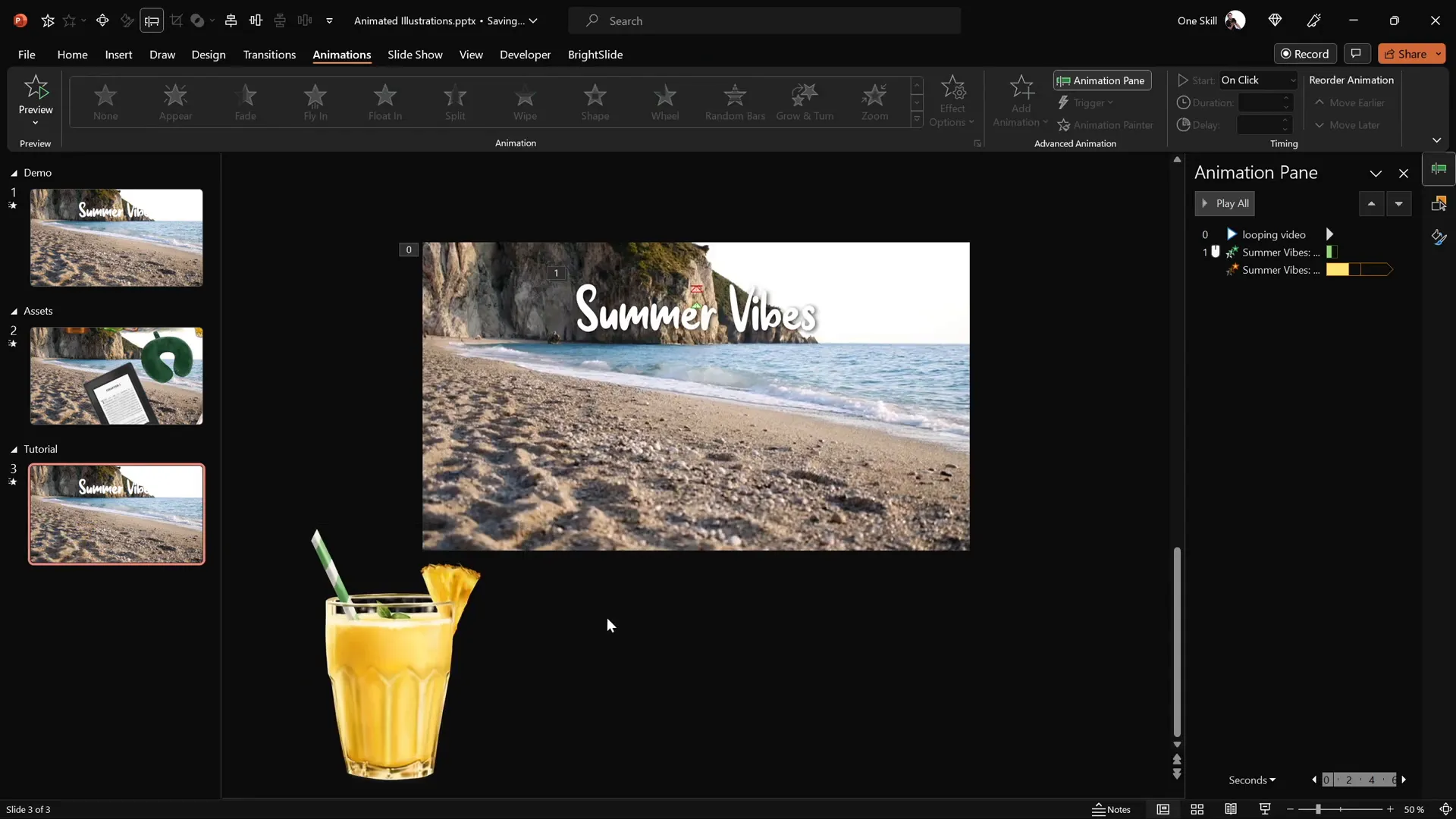Click the Play All button

(1225, 203)
